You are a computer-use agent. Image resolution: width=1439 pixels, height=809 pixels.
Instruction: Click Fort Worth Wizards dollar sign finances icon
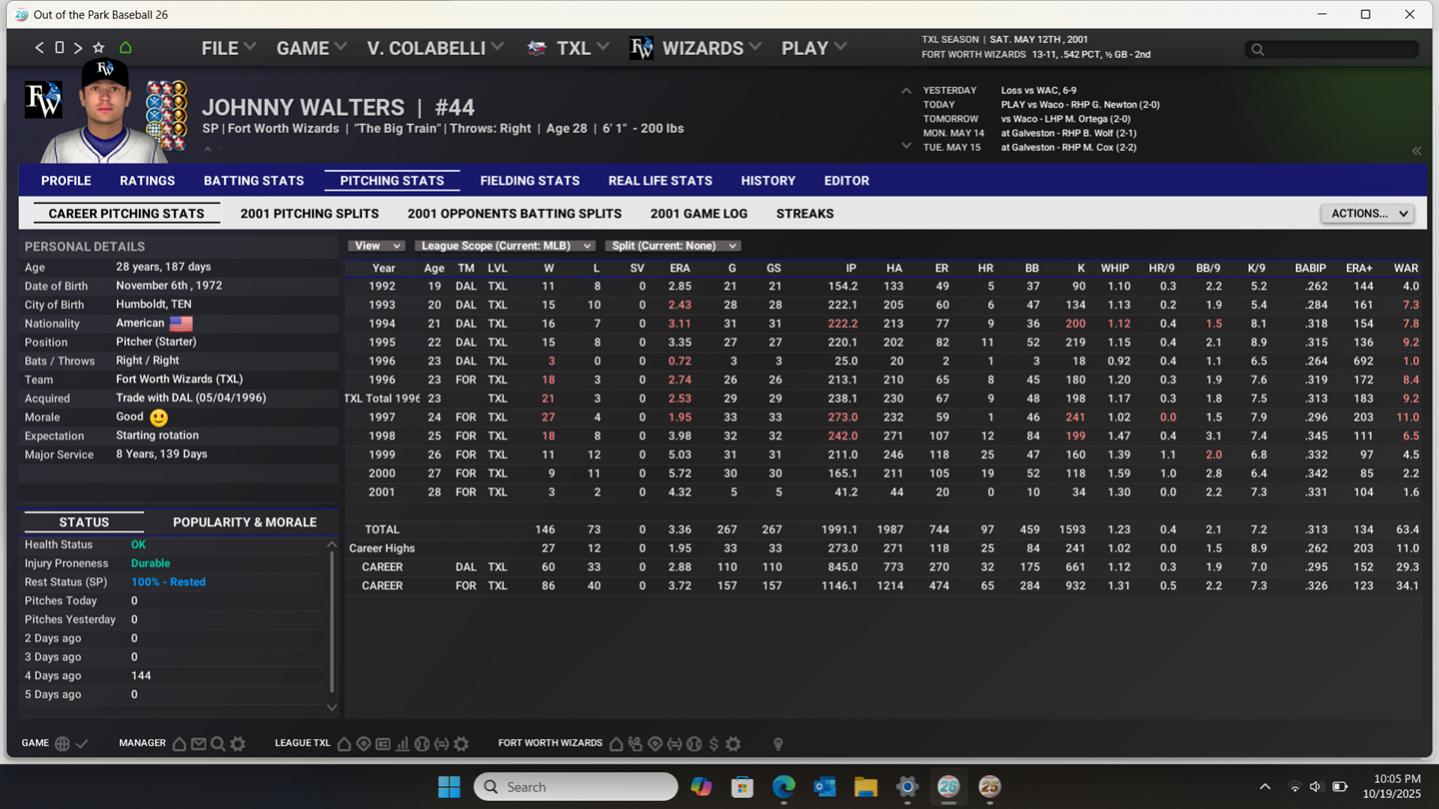tap(713, 744)
